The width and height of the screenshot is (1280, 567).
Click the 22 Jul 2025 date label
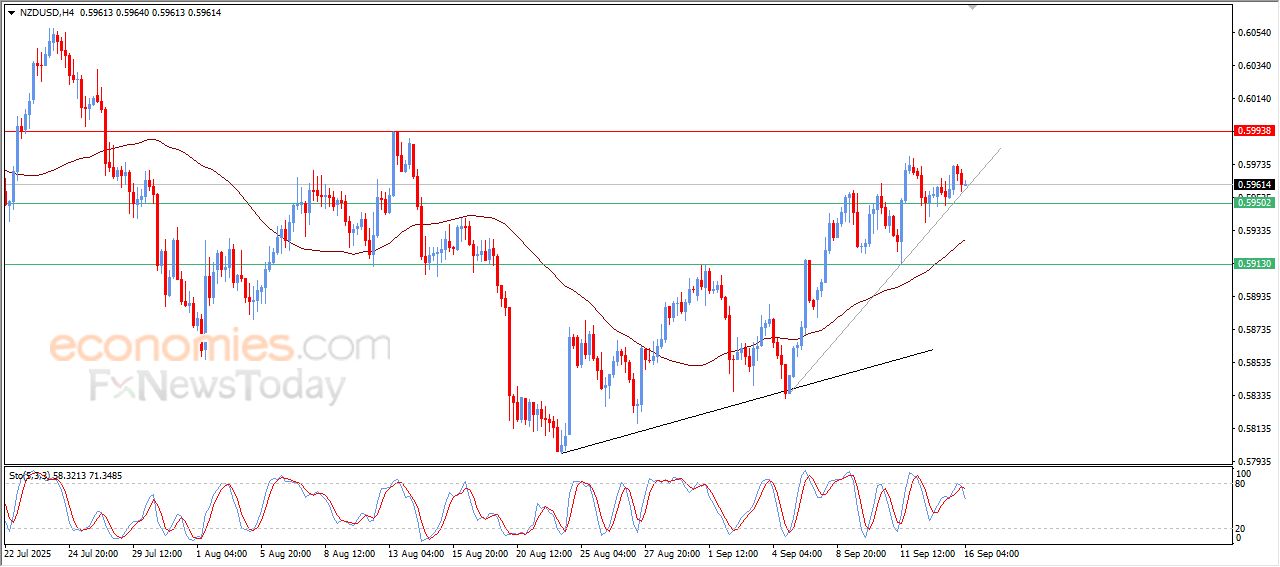tap(30, 553)
